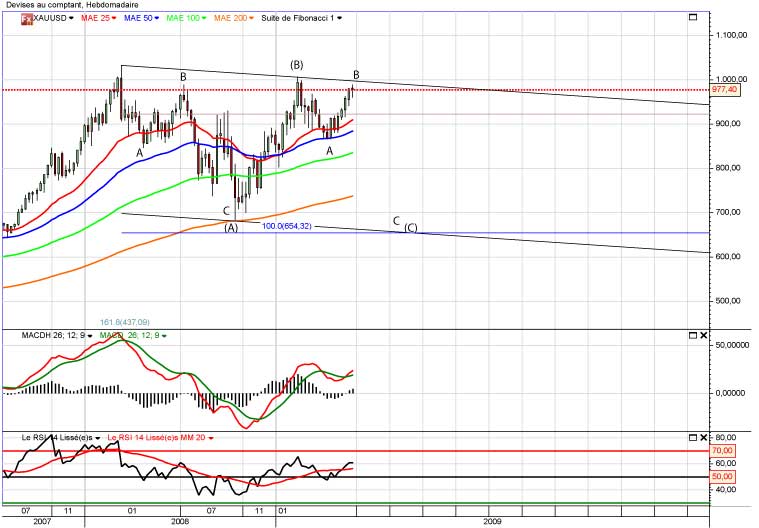
Task: Maximize the MACD indicator panel
Action: pyautogui.click(x=692, y=336)
